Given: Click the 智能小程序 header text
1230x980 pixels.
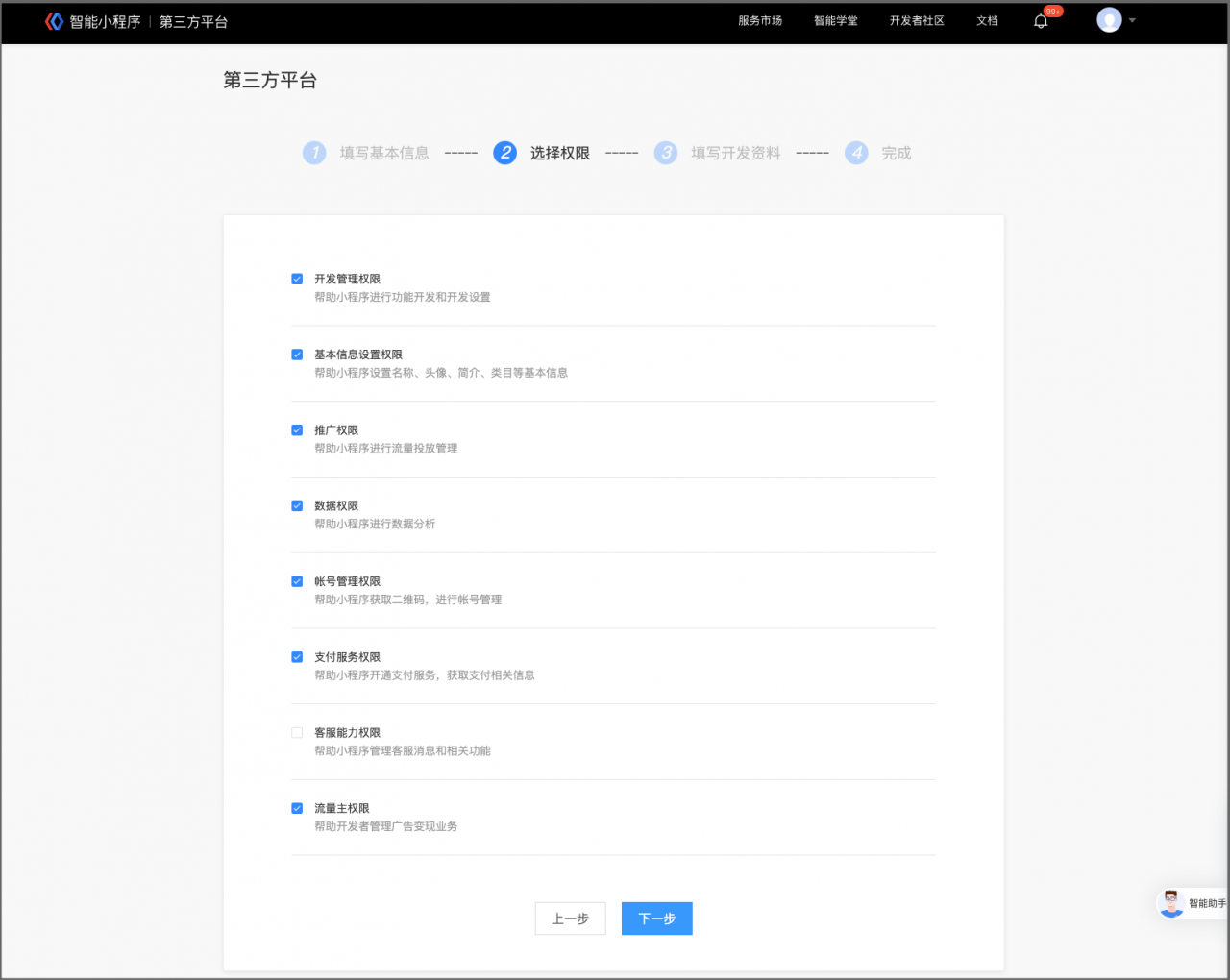Looking at the screenshot, I should (105, 22).
